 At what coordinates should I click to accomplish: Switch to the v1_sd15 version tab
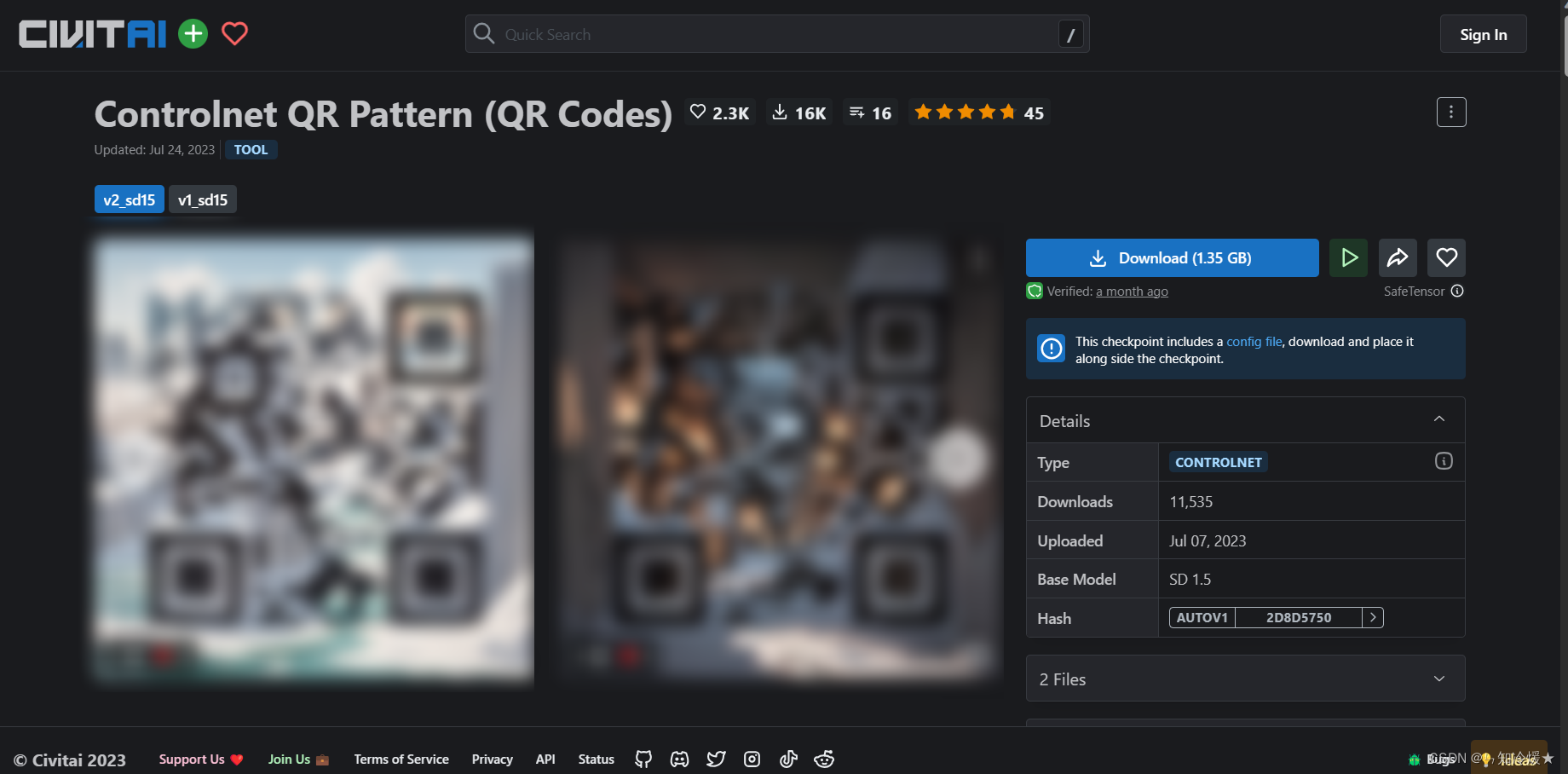[203, 199]
